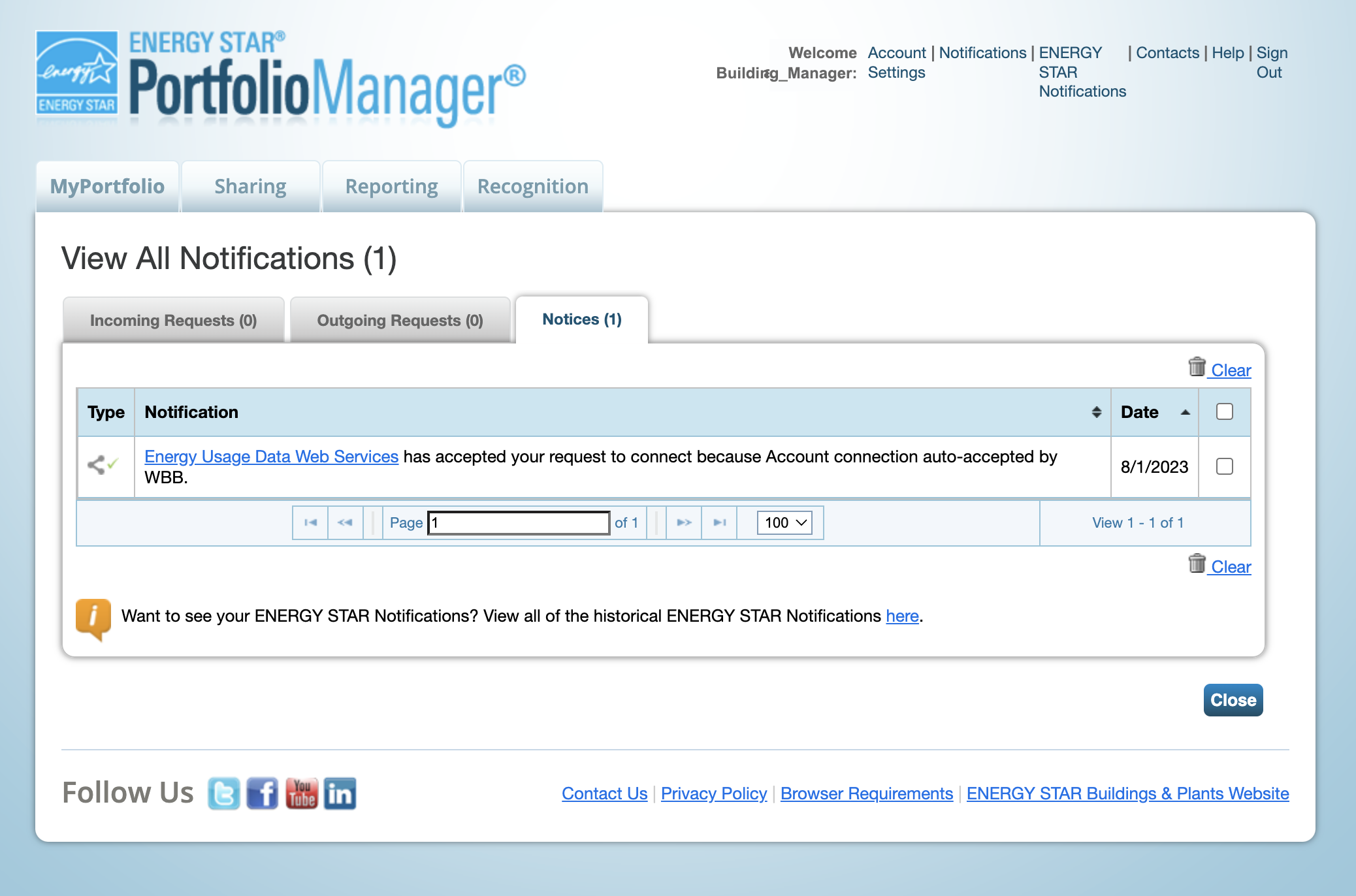Screen dimensions: 1356x896
Task: Sort by Date column arrow
Action: click(1185, 412)
